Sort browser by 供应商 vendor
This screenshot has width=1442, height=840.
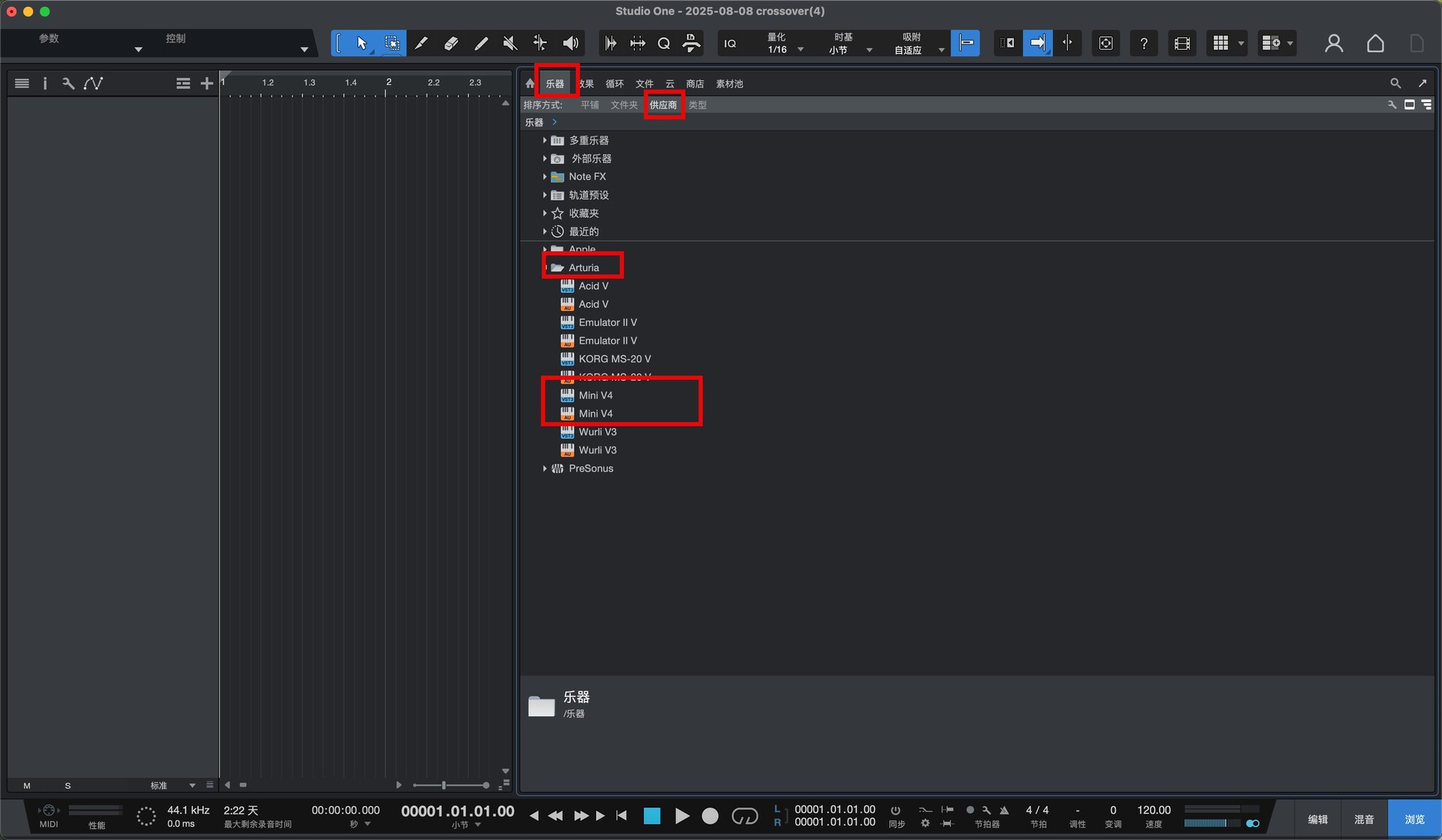coord(663,105)
